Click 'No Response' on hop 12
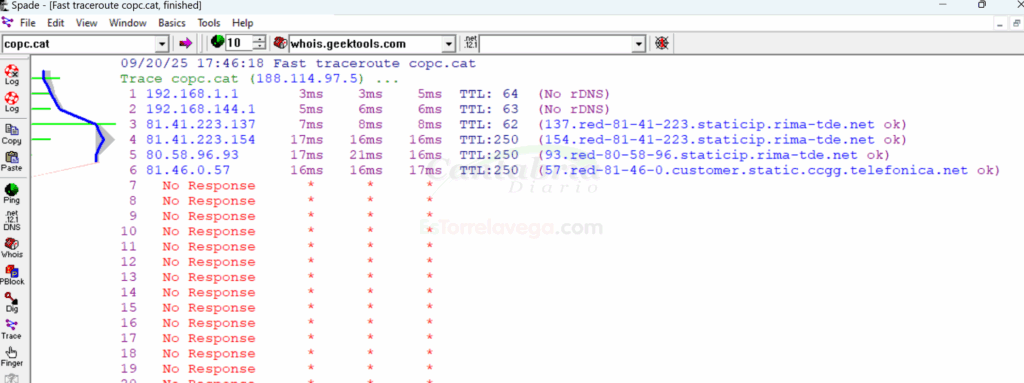The image size is (1024, 383). point(209,261)
